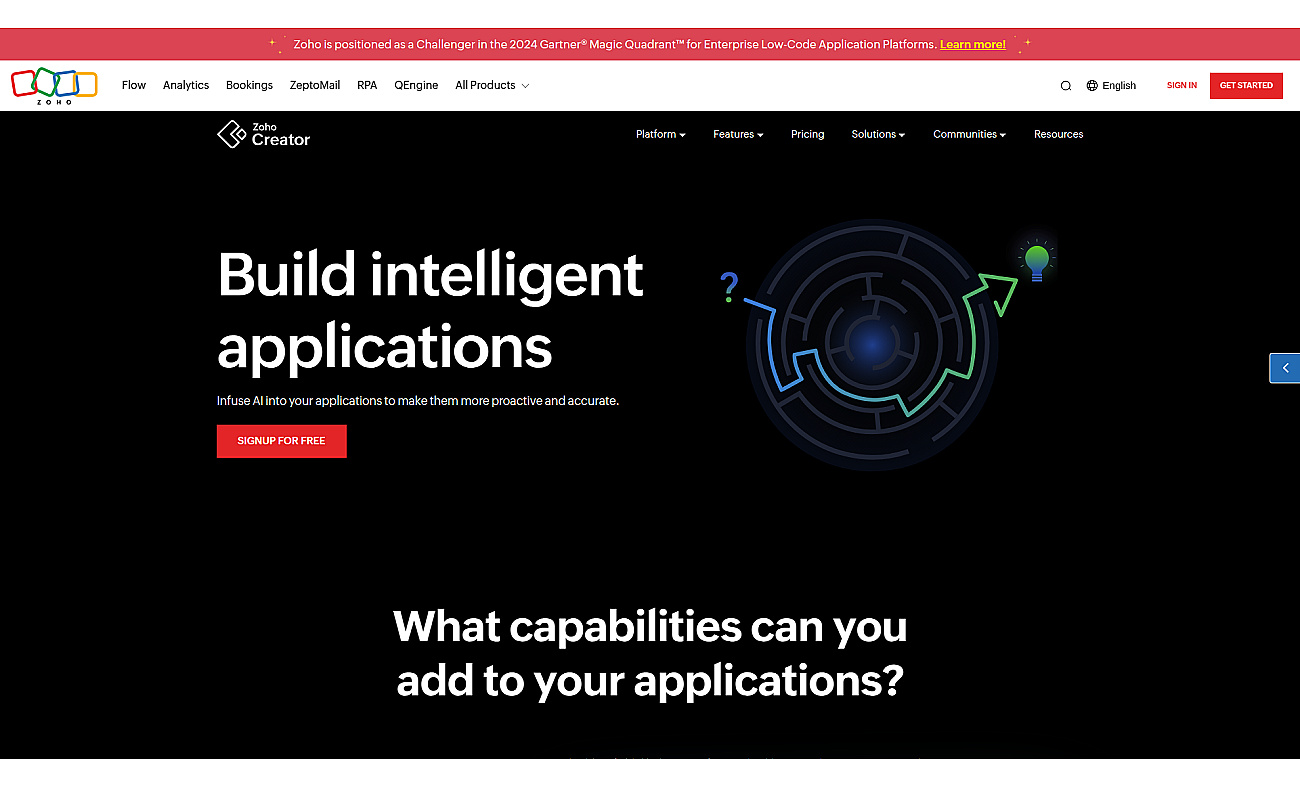Click the Build intelligent applications heading
The height and width of the screenshot is (788, 1300).
point(430,310)
